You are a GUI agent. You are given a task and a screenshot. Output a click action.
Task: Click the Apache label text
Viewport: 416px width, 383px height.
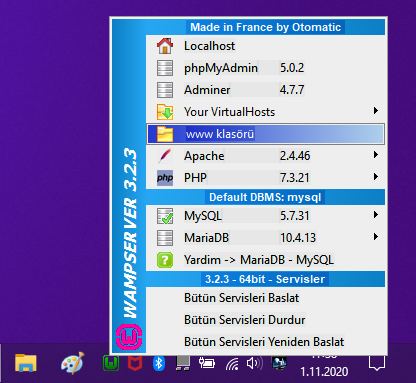point(204,156)
